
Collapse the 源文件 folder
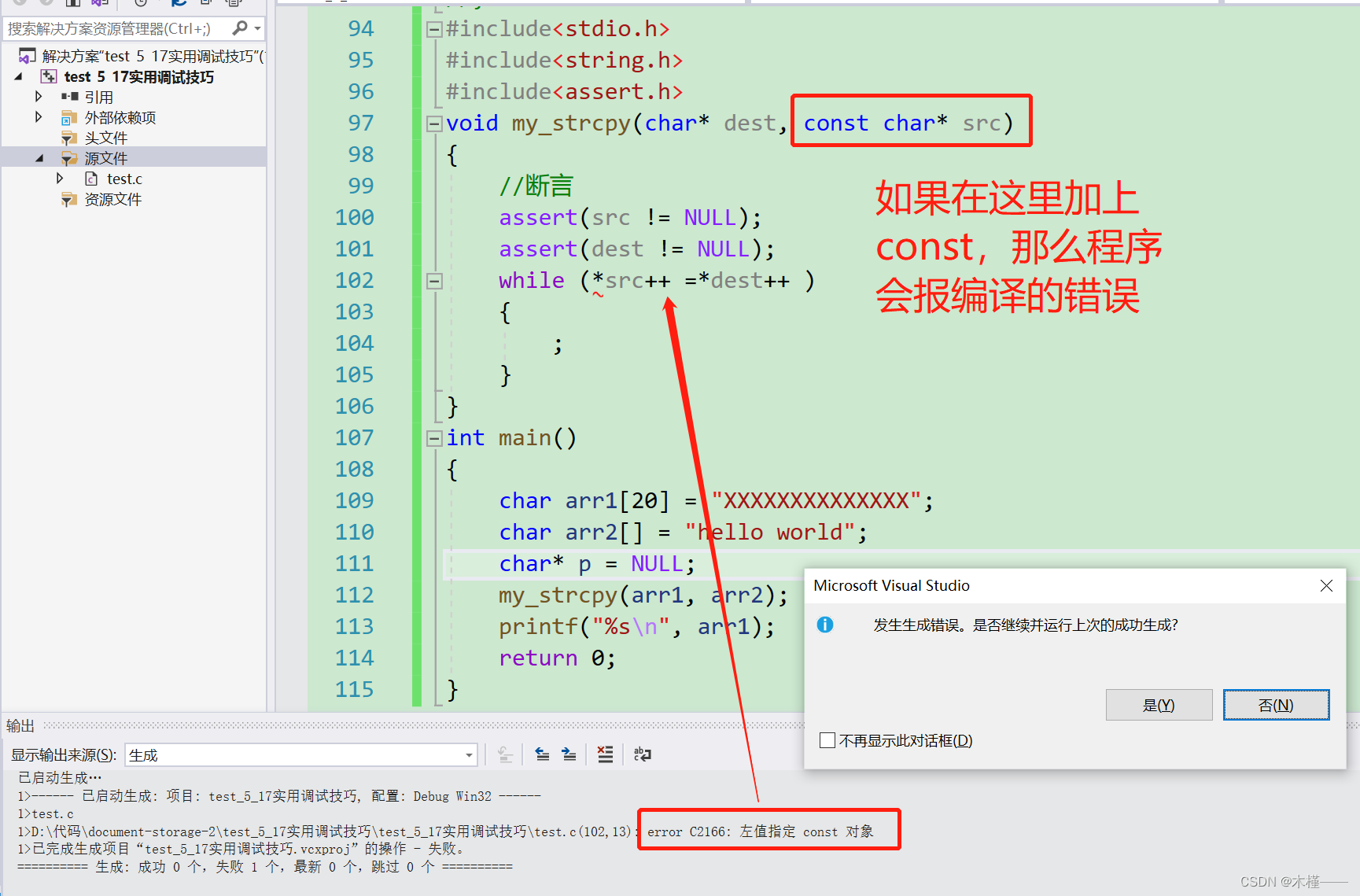coord(39,158)
